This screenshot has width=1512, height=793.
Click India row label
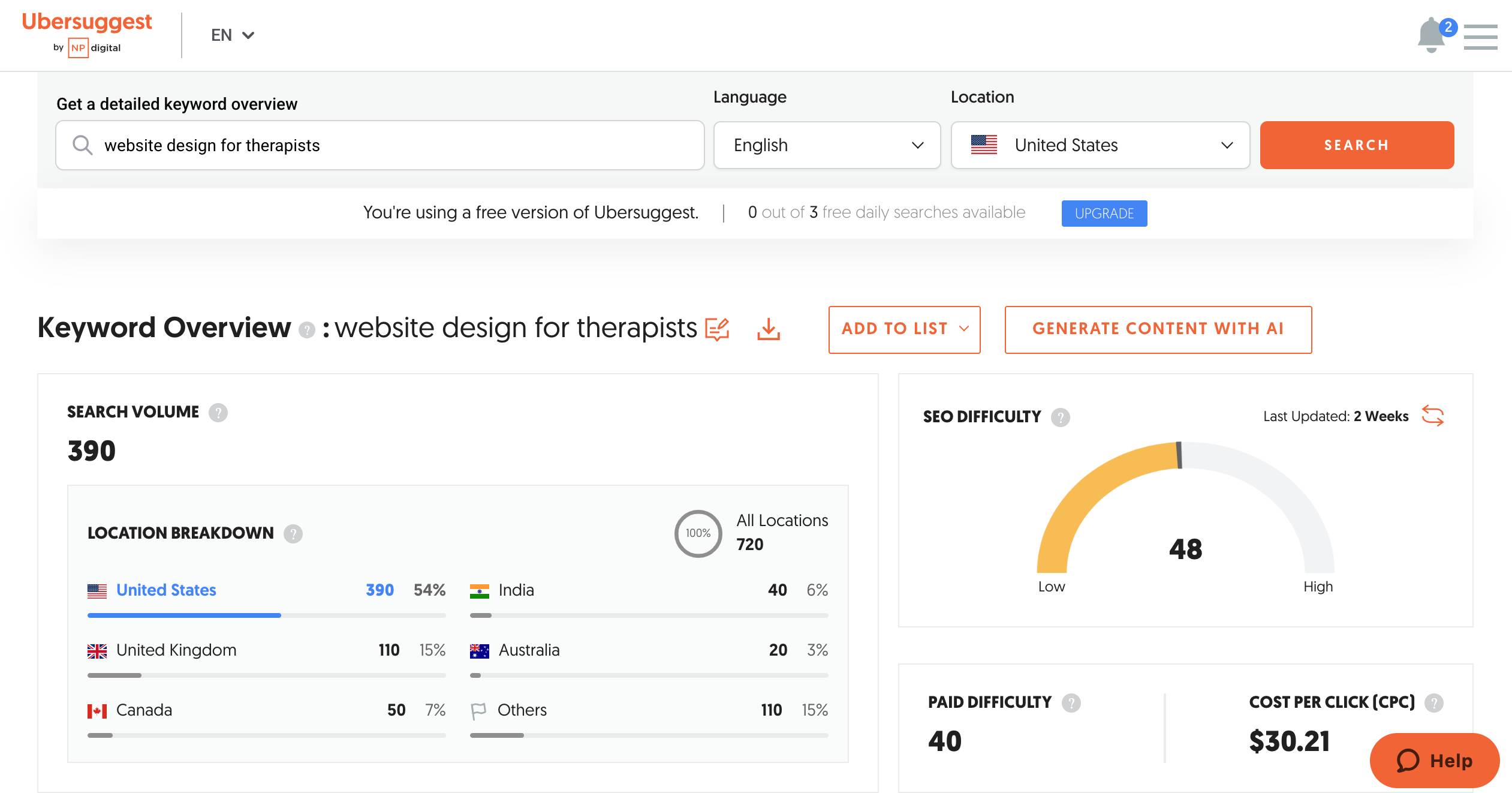(x=516, y=590)
